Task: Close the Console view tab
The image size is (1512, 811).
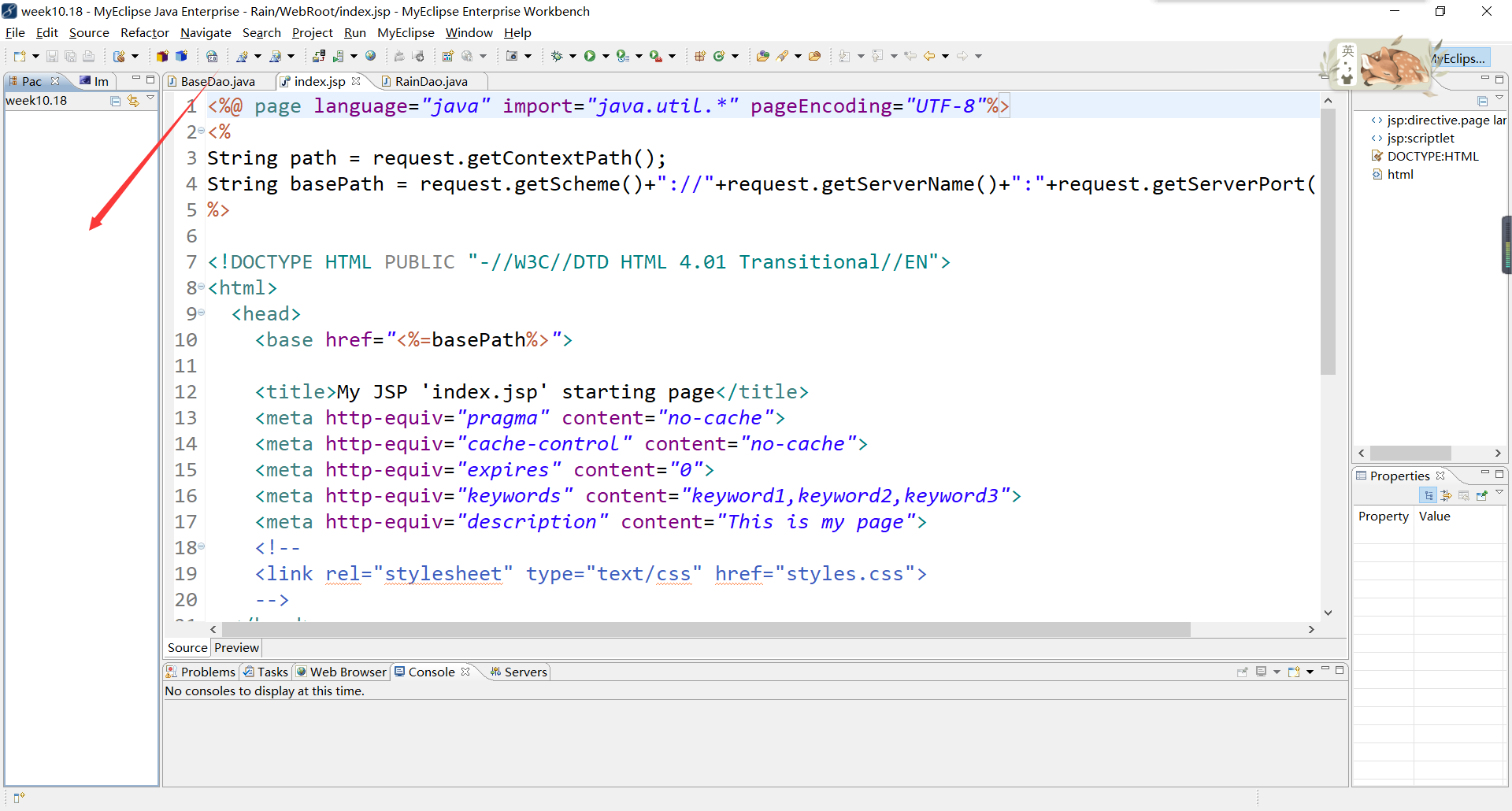Action: point(465,672)
